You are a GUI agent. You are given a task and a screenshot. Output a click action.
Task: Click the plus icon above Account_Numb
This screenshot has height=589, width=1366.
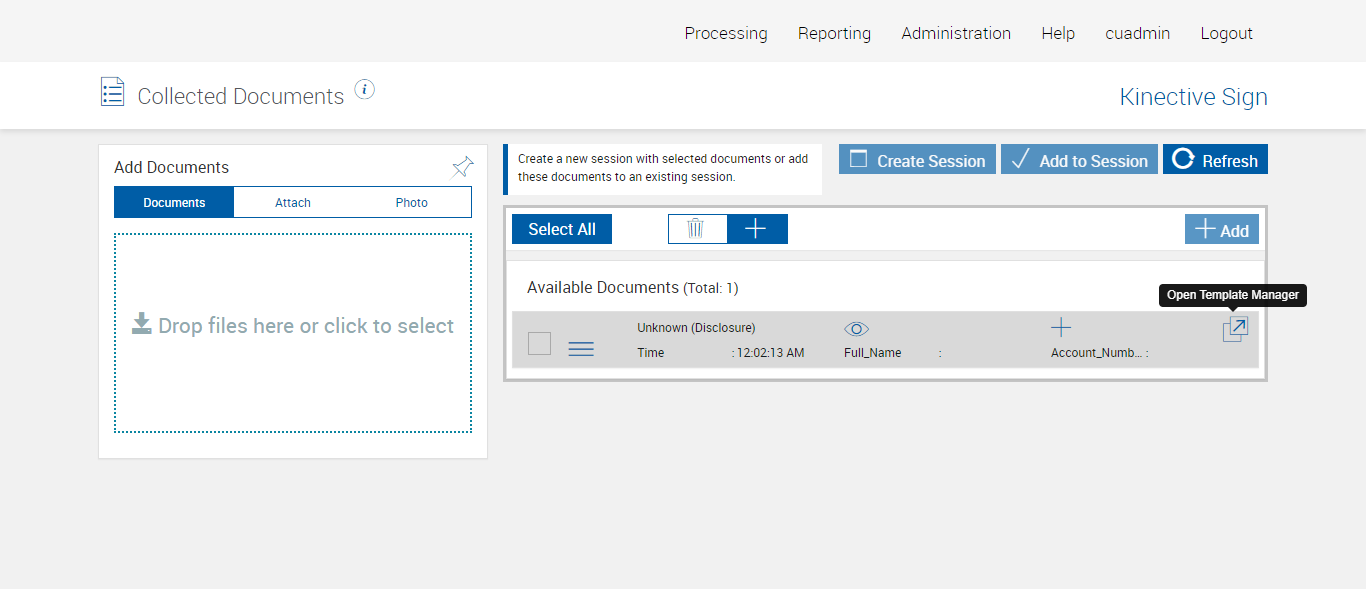coord(1061,327)
